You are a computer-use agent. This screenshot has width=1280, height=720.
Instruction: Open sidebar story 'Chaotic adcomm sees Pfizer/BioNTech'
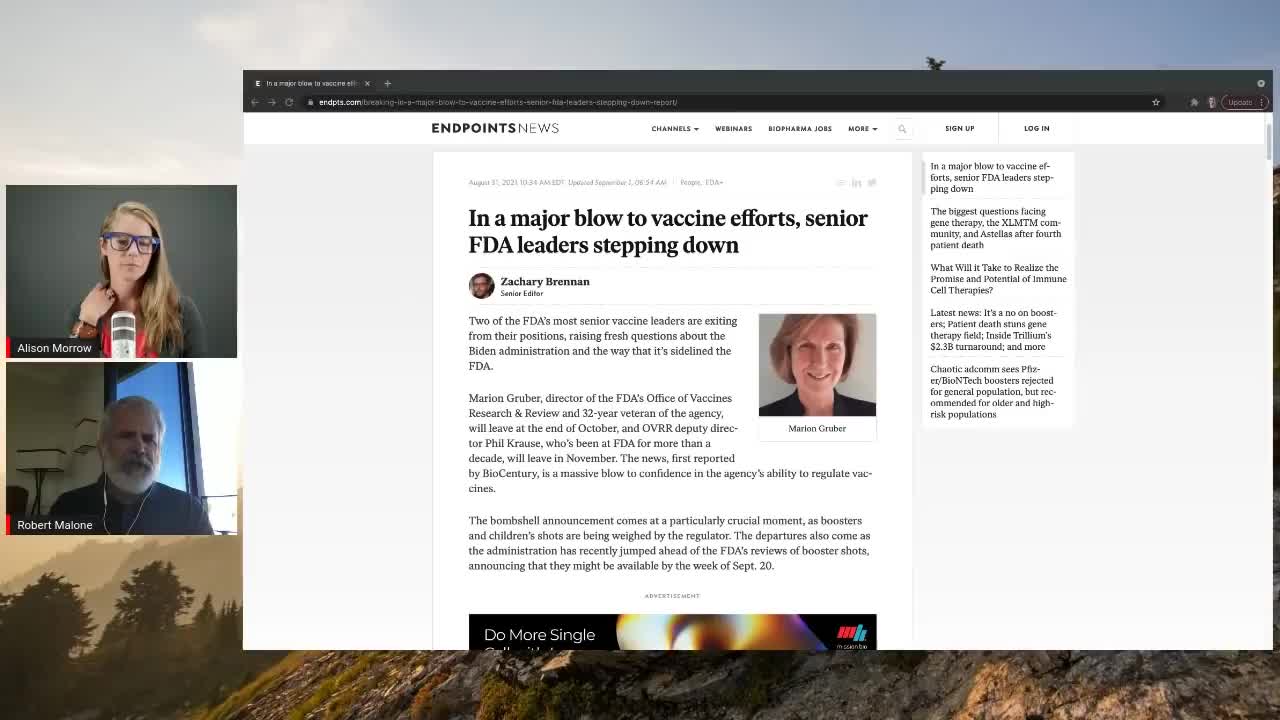(993, 391)
